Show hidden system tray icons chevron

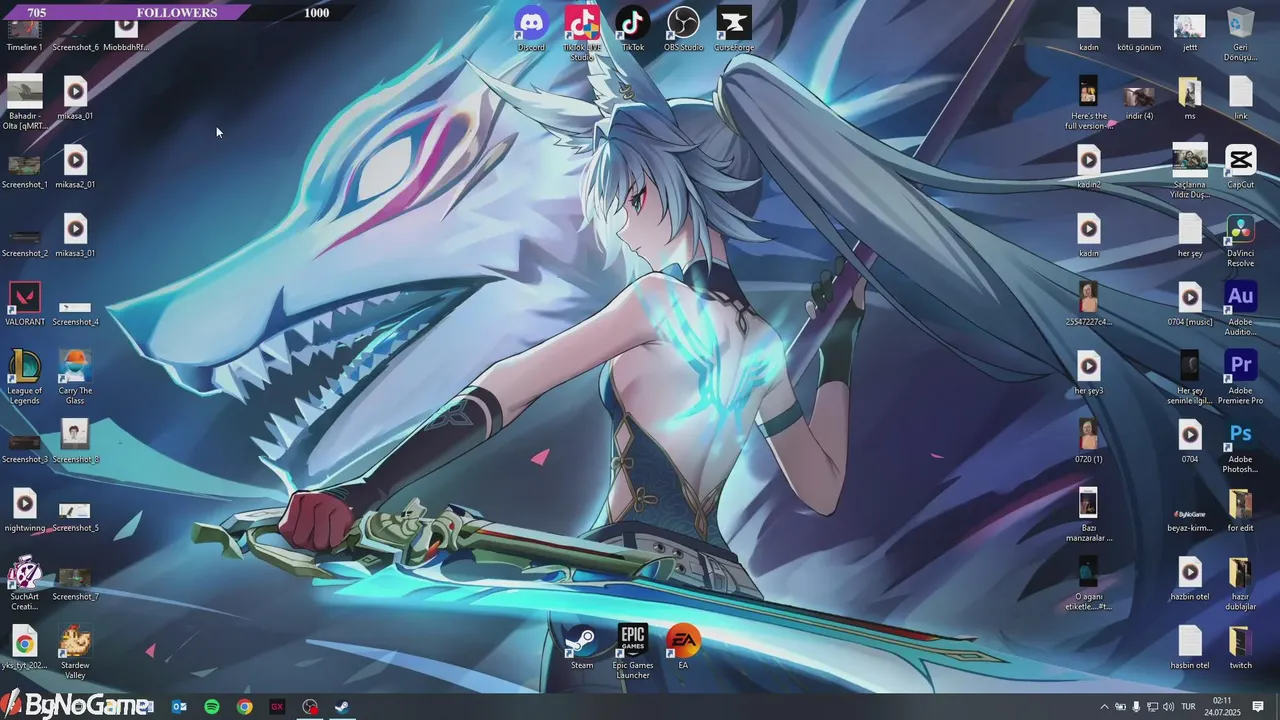click(x=1104, y=707)
